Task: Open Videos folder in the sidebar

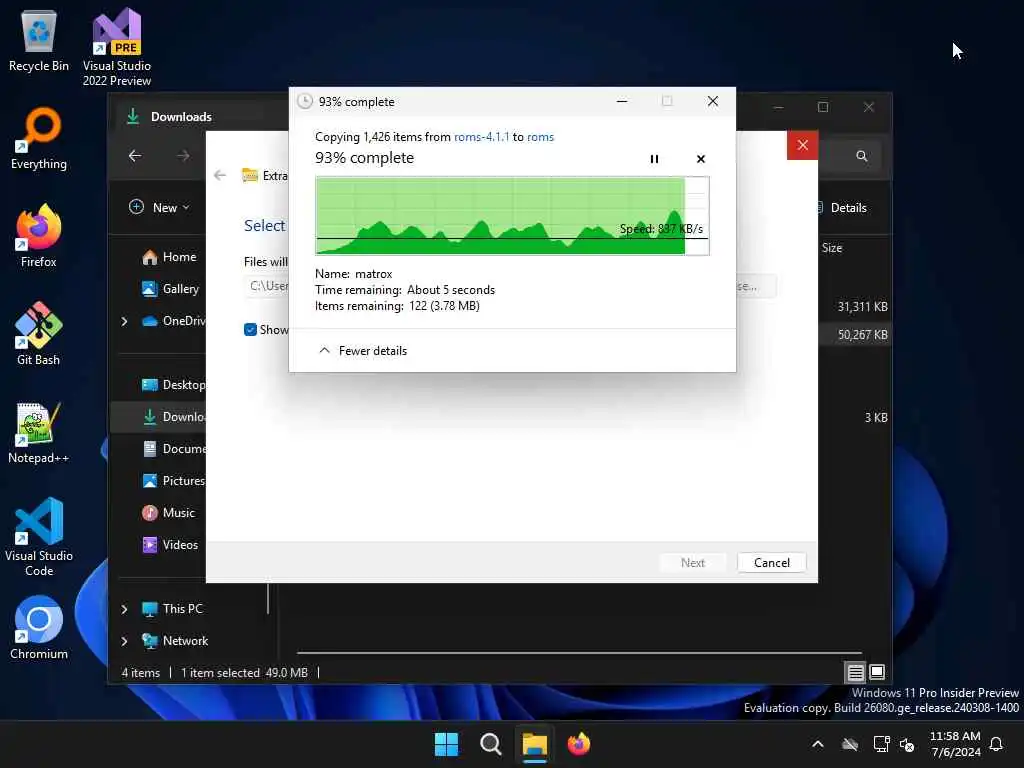Action: (170, 545)
